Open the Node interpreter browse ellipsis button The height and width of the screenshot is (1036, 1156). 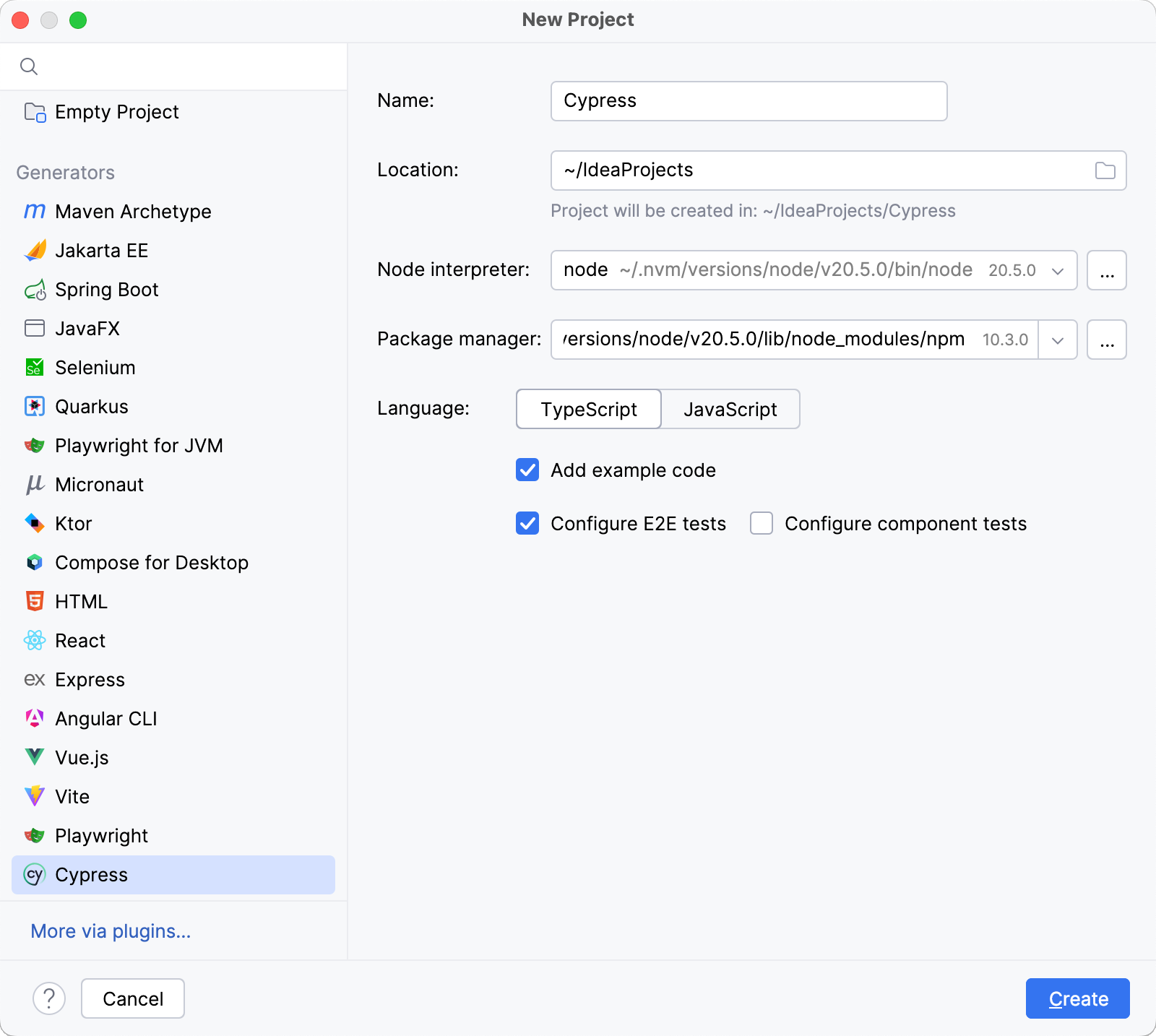pyautogui.click(x=1107, y=271)
